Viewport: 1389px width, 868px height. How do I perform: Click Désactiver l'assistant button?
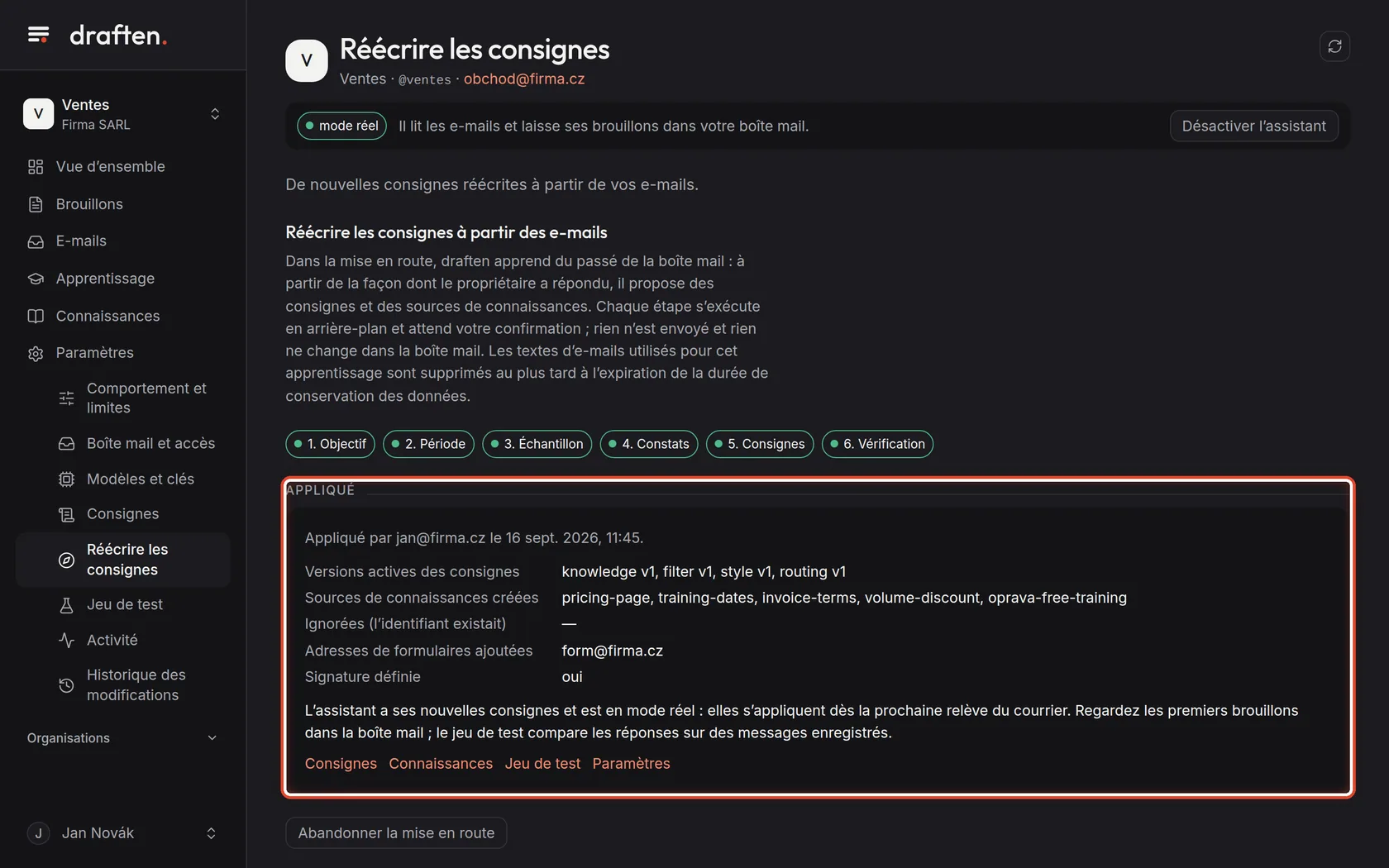[x=1253, y=126]
